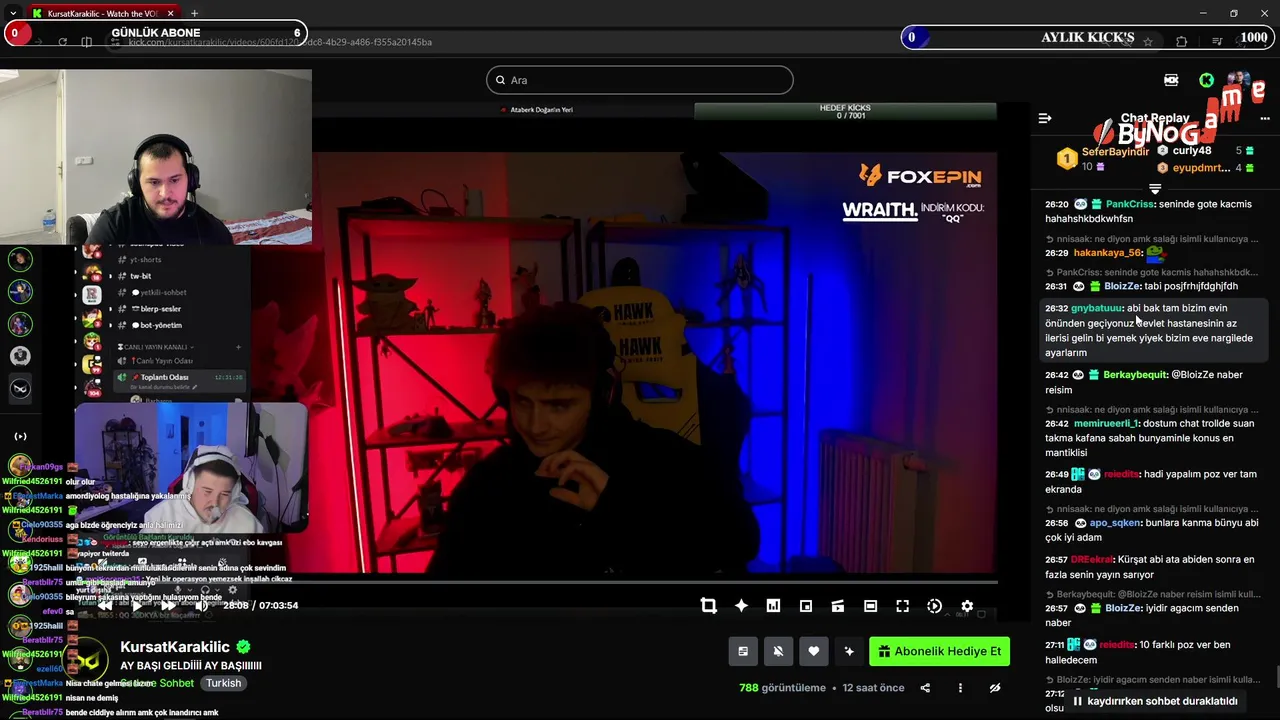Screen dimensions: 1280x720
Task: Click the card icon button beside the bell
Action: pos(743,651)
